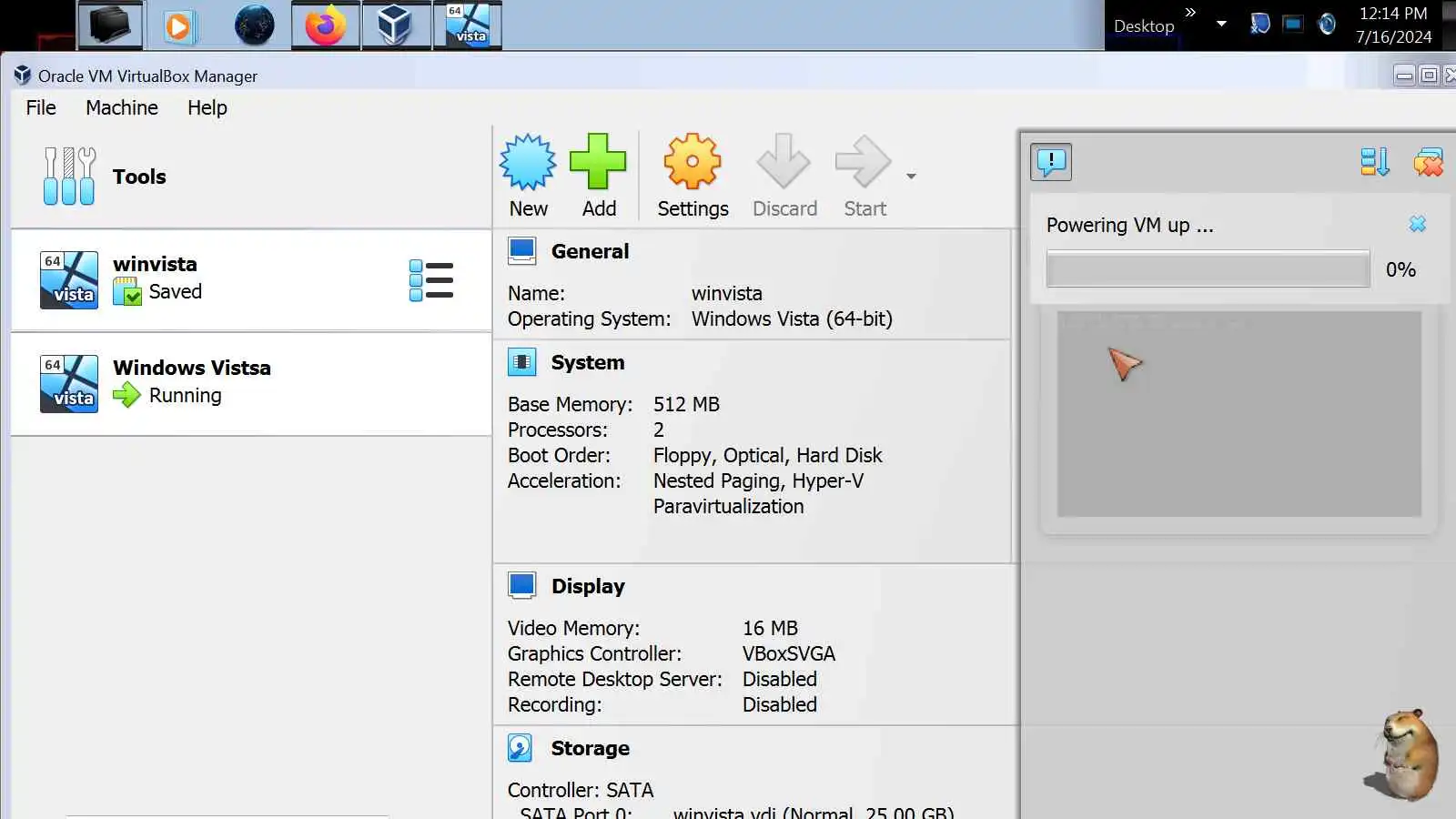Click the General monitor icon
The image size is (1456, 819).
click(522, 251)
